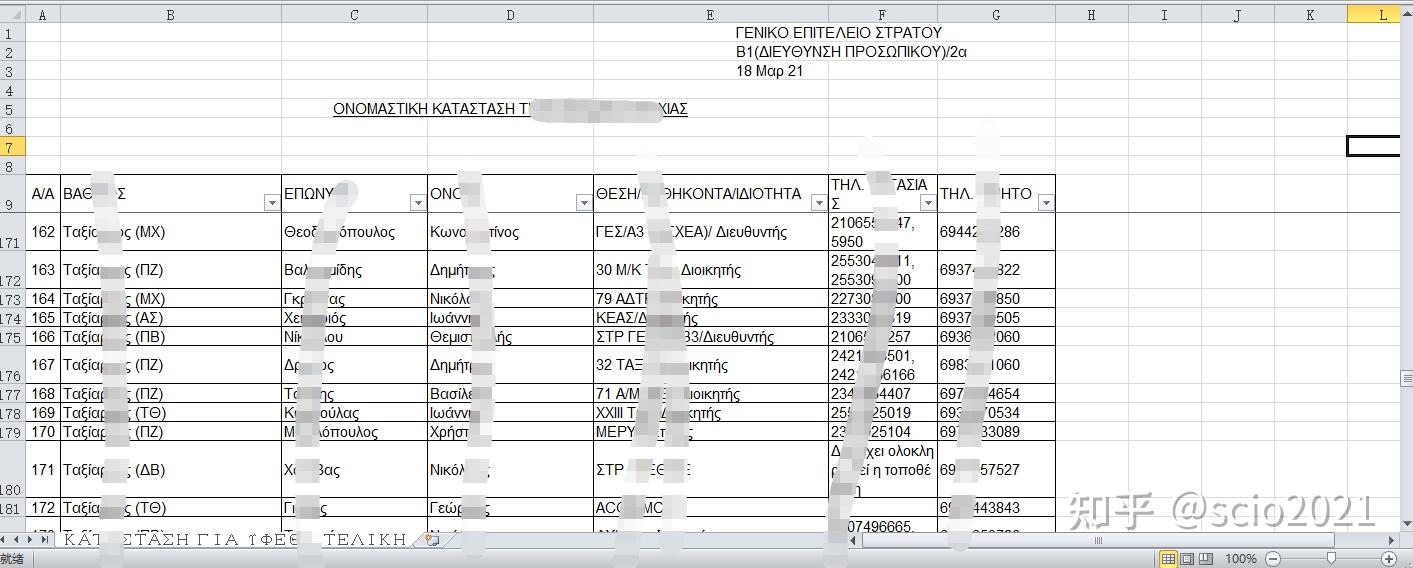Click cell with Β1(ΔΙΕΥΘΥΝΣΗ ΠΡΟΣΩΠΙΚΟΥ)/2α
This screenshot has width=1413, height=568.
coord(851,52)
